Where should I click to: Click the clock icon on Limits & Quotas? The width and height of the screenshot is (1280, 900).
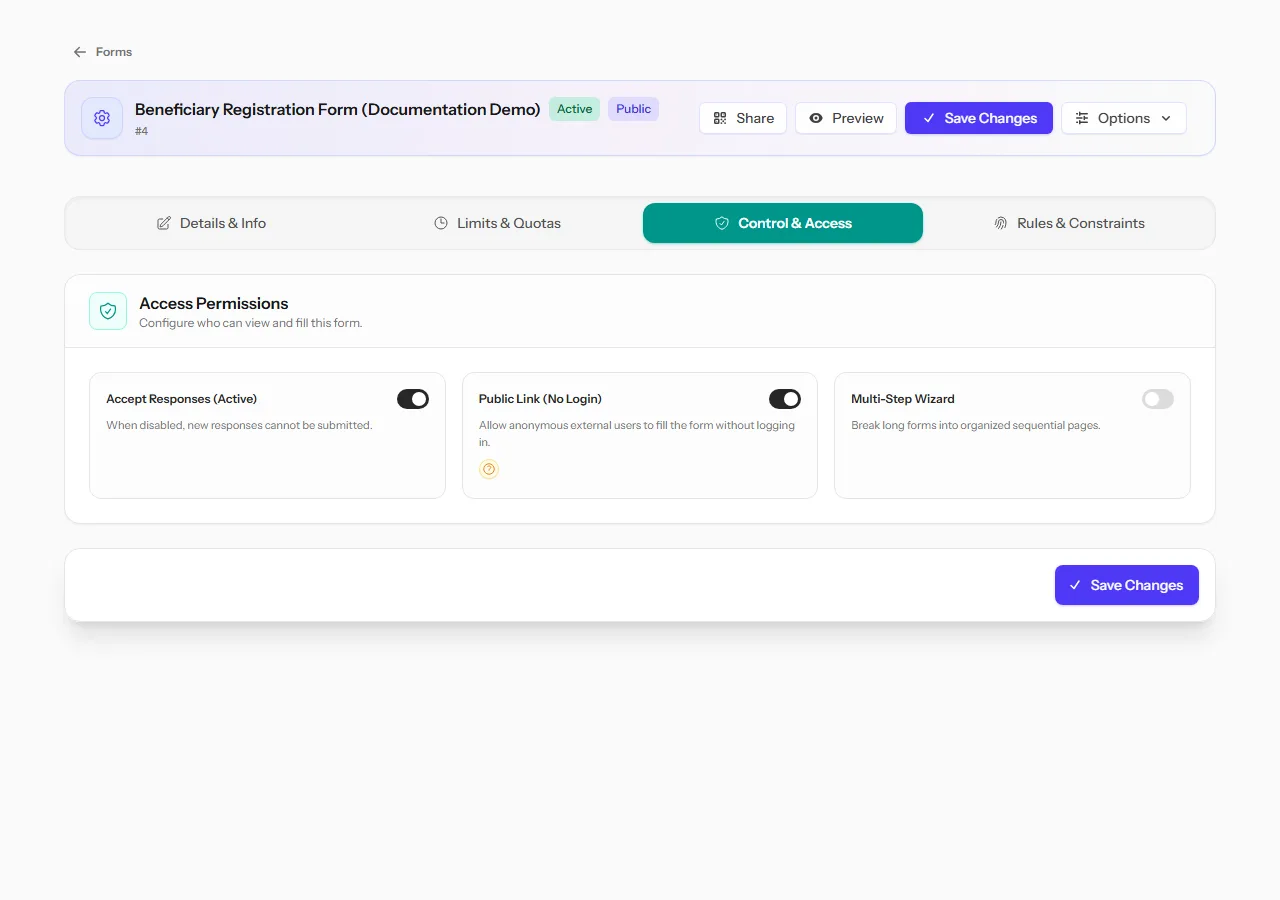tap(441, 223)
